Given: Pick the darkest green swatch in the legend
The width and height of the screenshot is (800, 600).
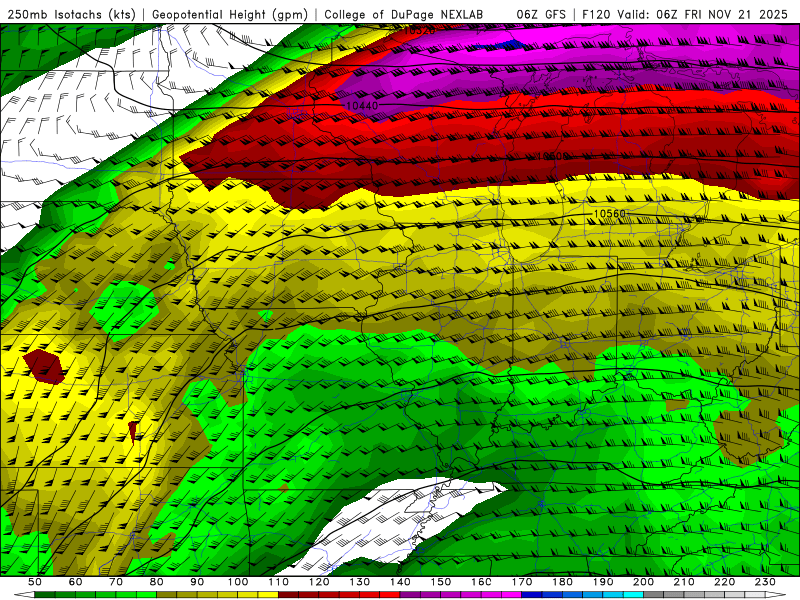Looking at the screenshot, I should tap(44, 594).
